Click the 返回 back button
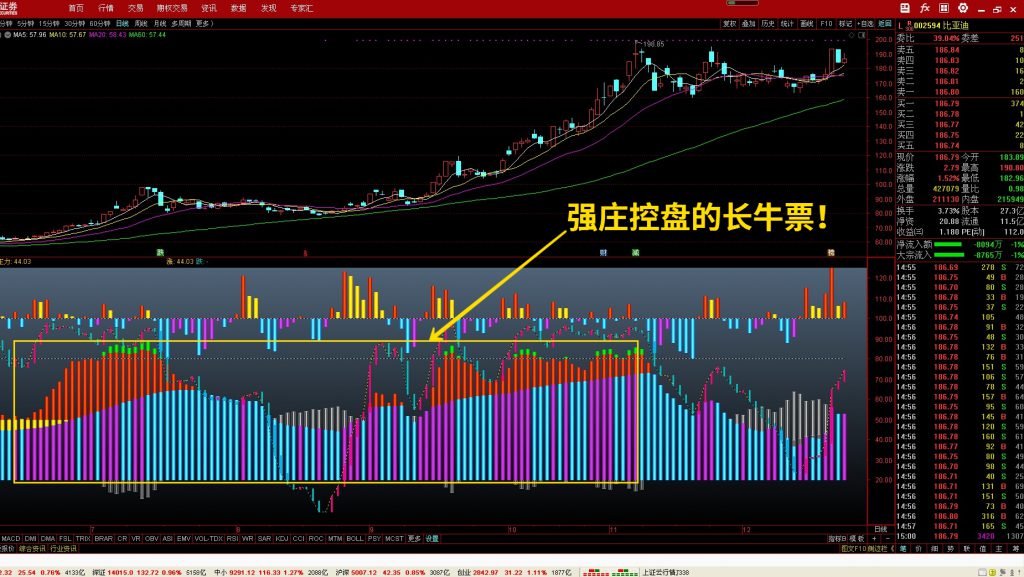The height and width of the screenshot is (577, 1024). tap(884, 22)
